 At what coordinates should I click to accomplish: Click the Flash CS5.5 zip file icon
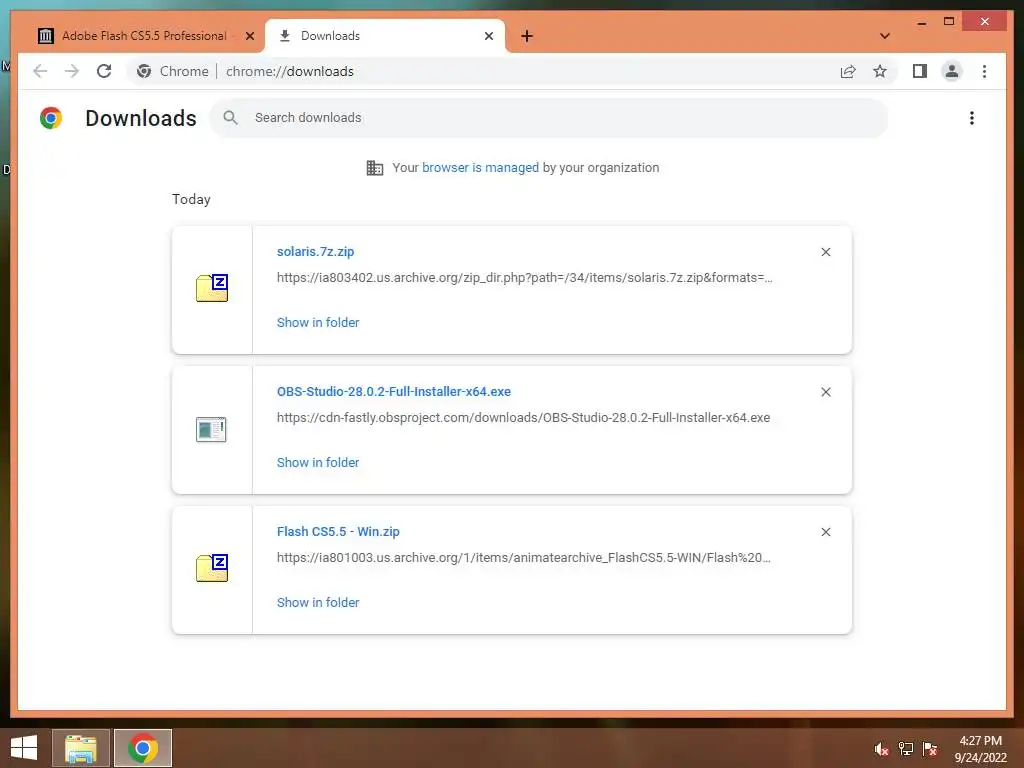pos(212,568)
